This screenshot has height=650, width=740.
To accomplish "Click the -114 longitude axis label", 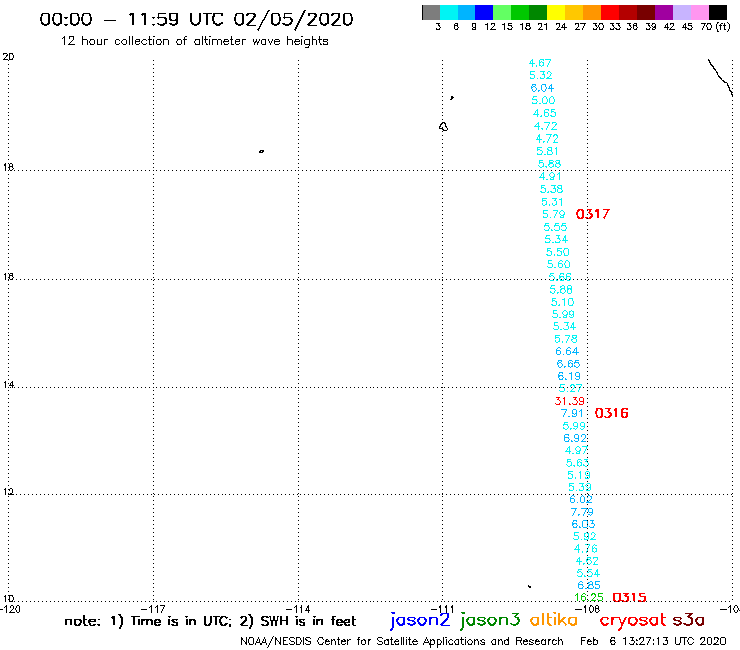I will [298, 609].
